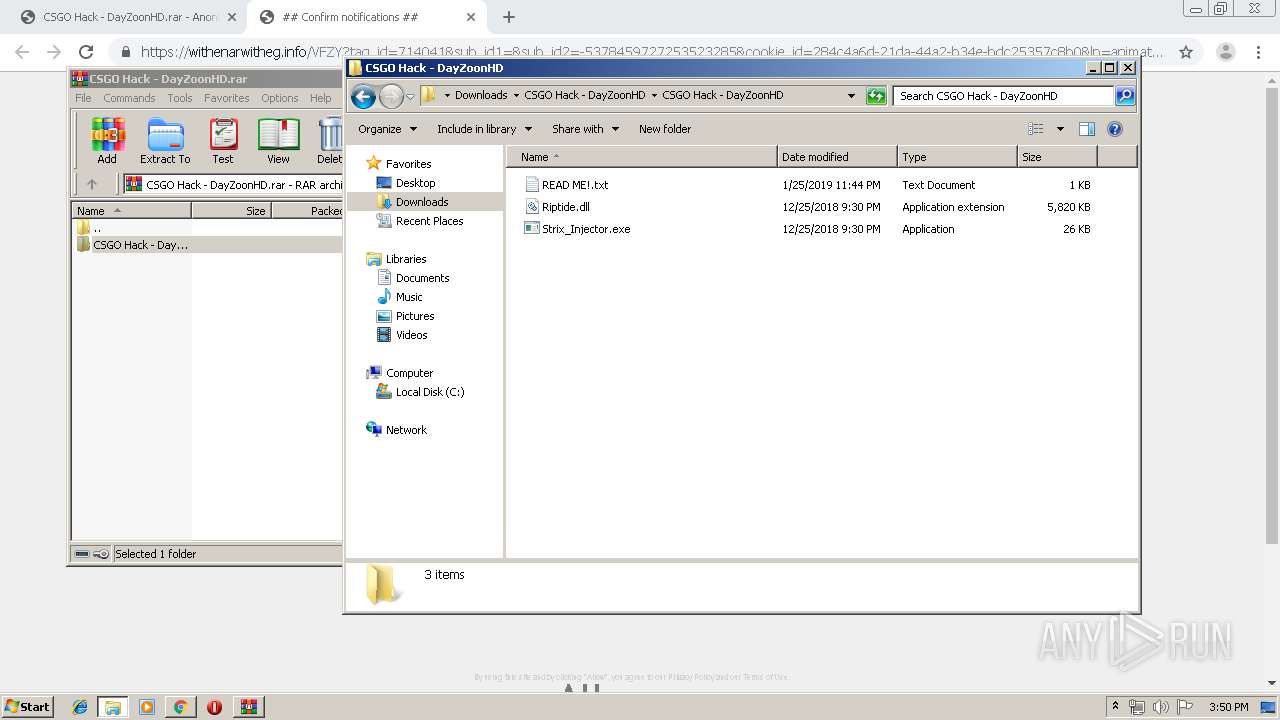Click the Opera taskbar icon
The height and width of the screenshot is (720, 1280).
pyautogui.click(x=214, y=707)
